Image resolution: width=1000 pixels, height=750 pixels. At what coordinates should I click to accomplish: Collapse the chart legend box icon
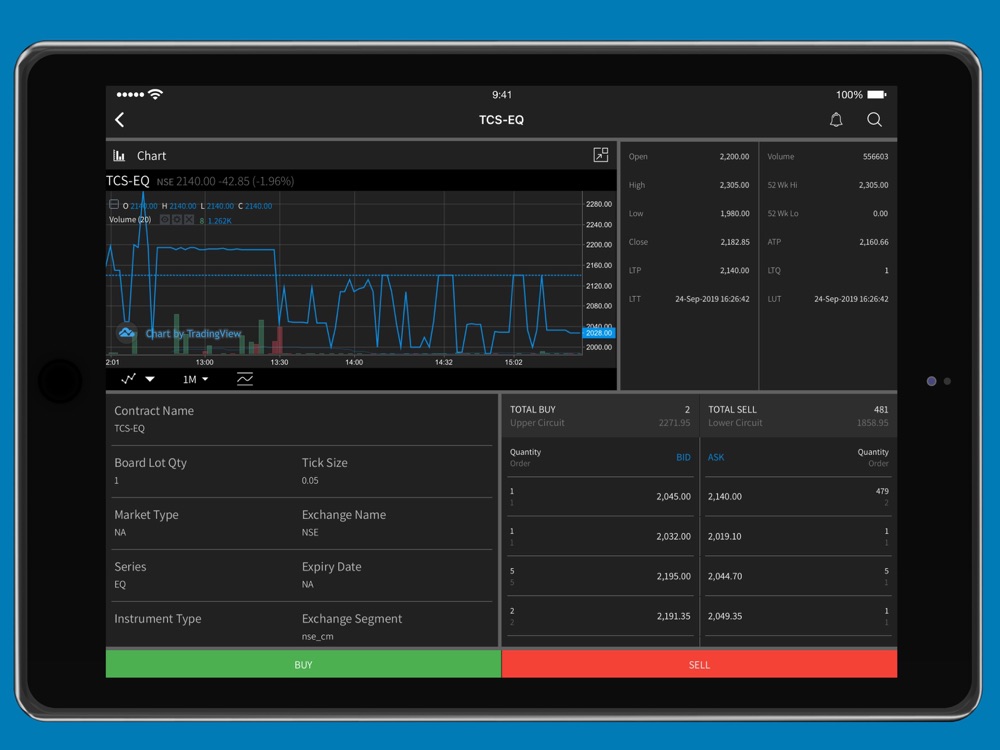tap(114, 205)
